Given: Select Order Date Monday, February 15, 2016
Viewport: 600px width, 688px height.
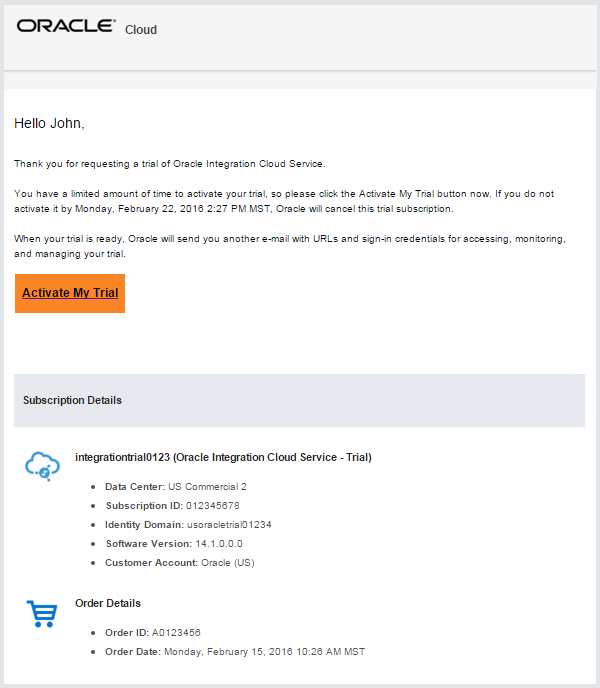Looking at the screenshot, I should [228, 652].
